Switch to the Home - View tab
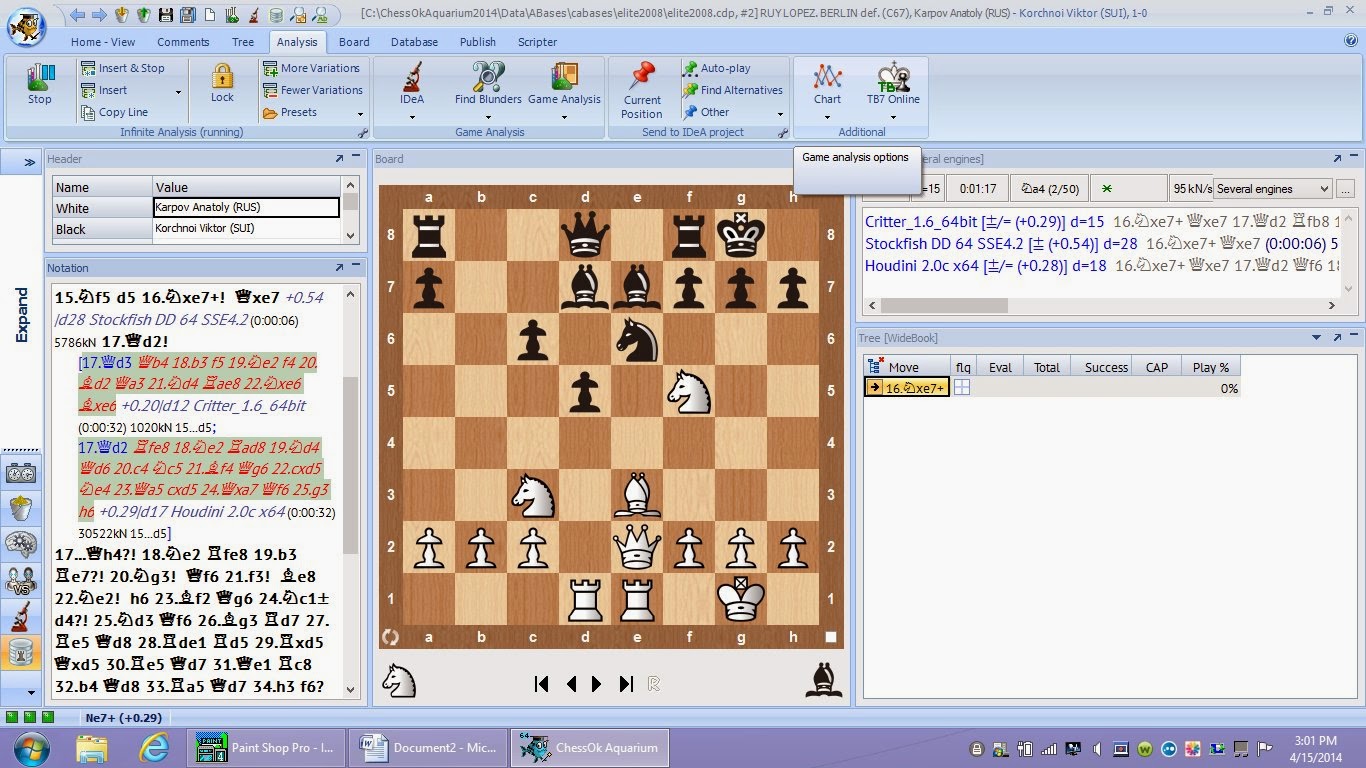This screenshot has height=768, width=1366. pyautogui.click(x=103, y=42)
